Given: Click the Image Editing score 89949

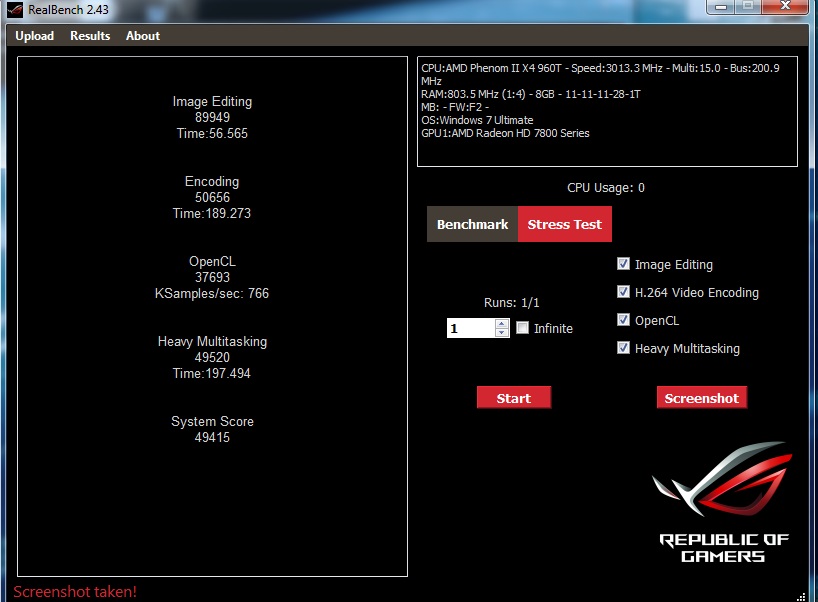Looking at the screenshot, I should pos(212,117).
